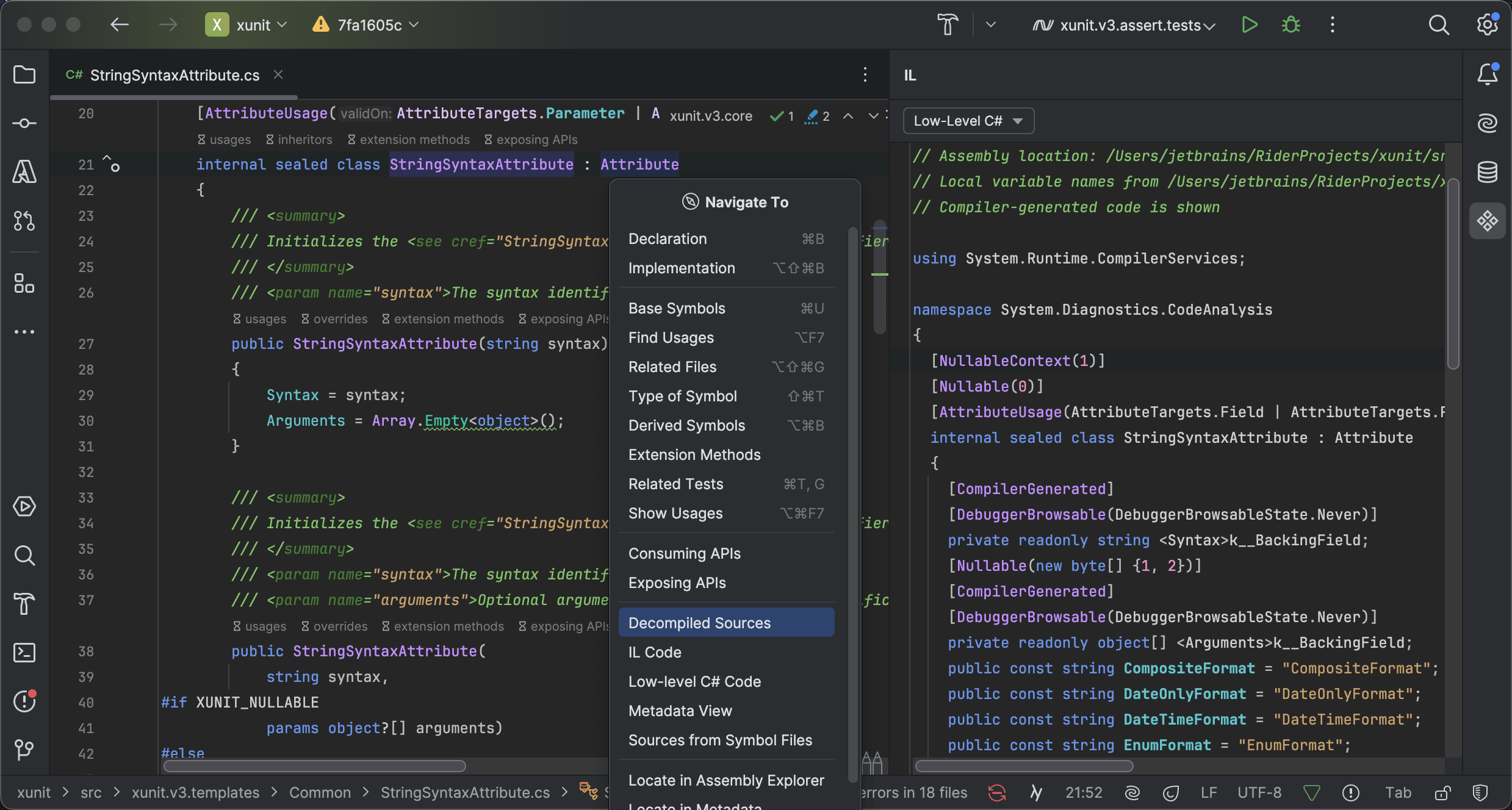Open the Notifications bell icon
This screenshot has height=810, width=1512.
click(1487, 74)
